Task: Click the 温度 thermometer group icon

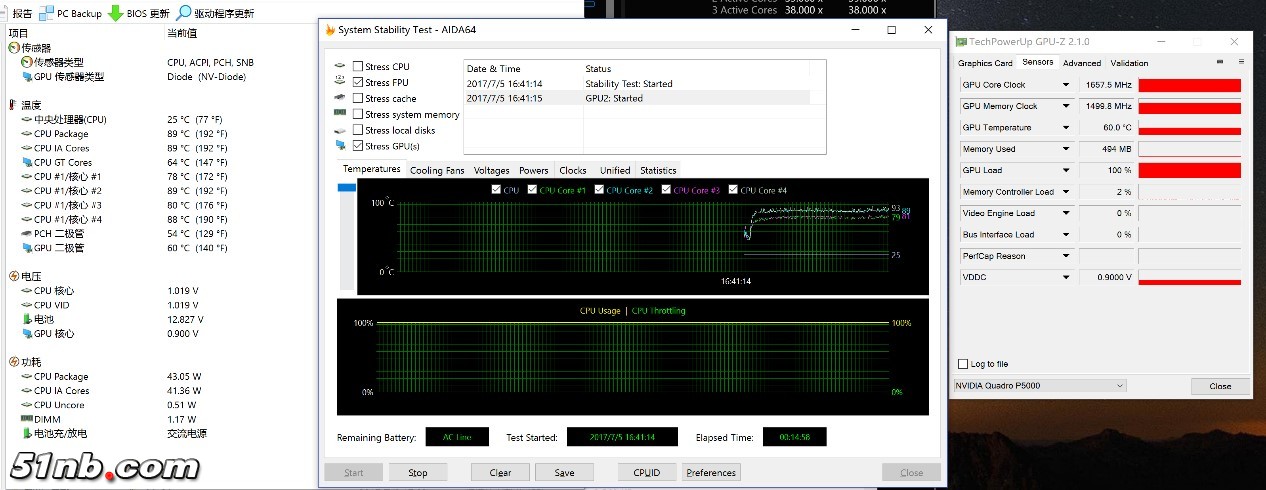Action: click(13, 105)
